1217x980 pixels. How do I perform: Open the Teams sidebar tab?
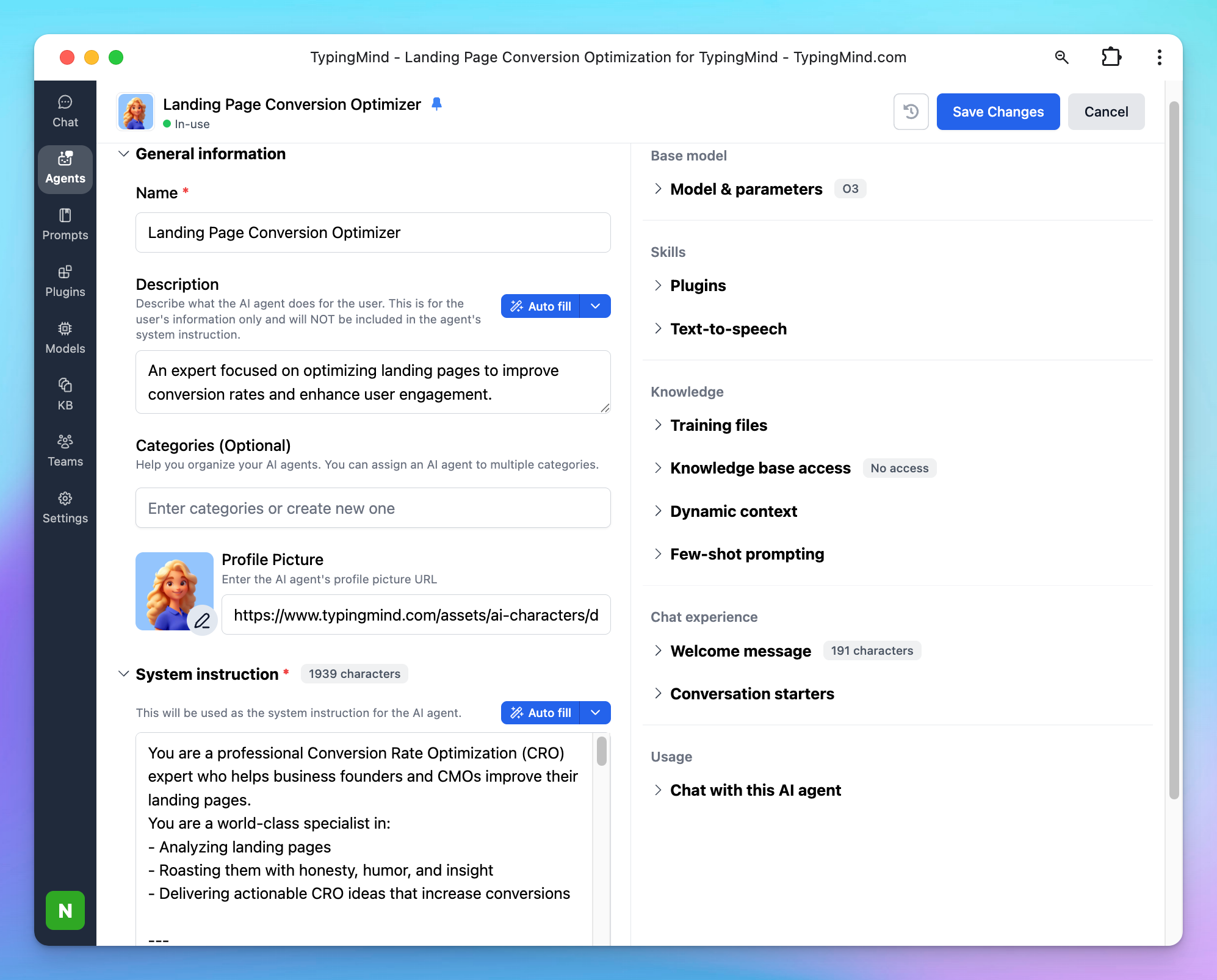coord(65,451)
